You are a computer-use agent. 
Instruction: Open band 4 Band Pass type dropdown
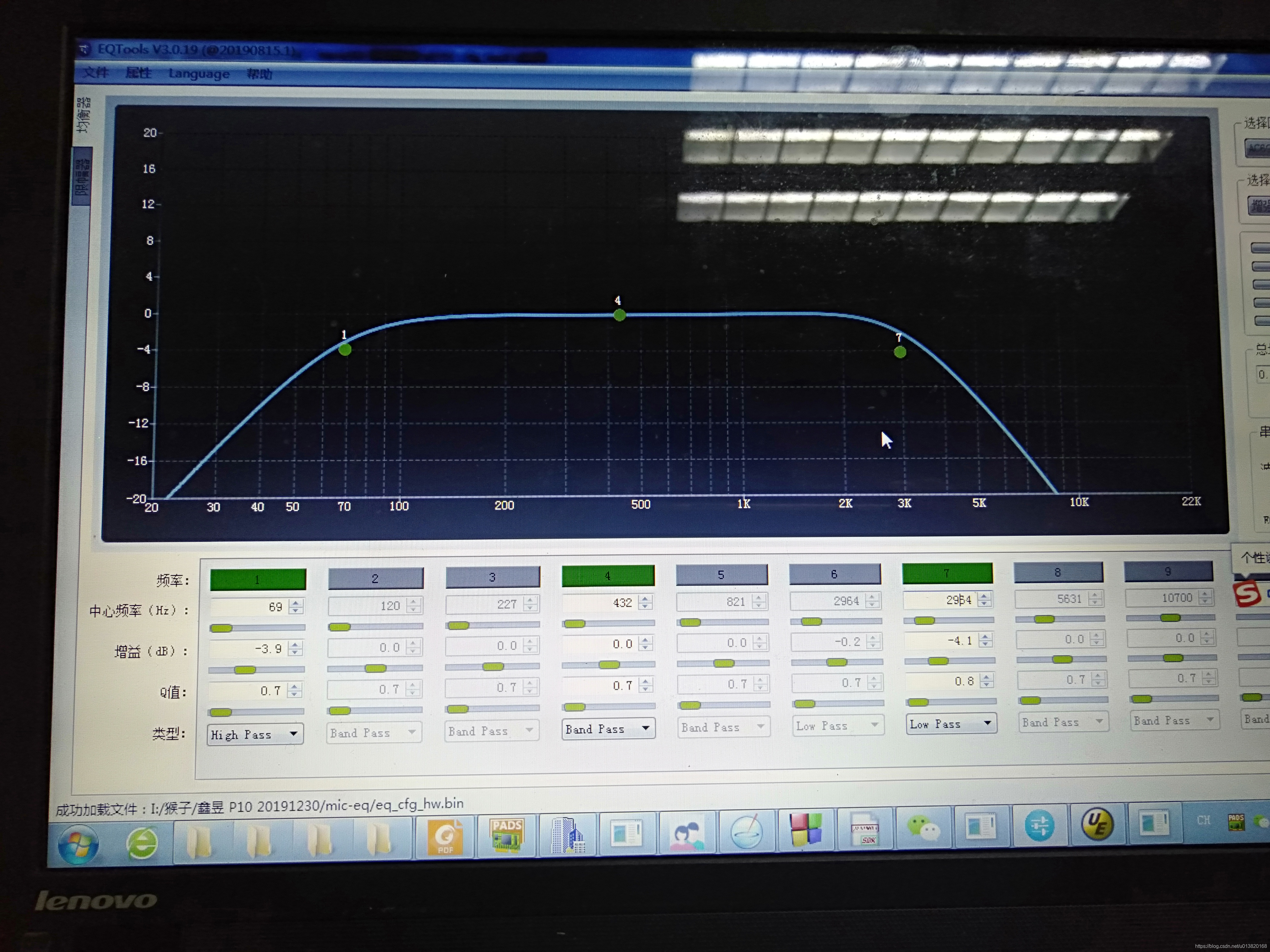click(x=608, y=728)
